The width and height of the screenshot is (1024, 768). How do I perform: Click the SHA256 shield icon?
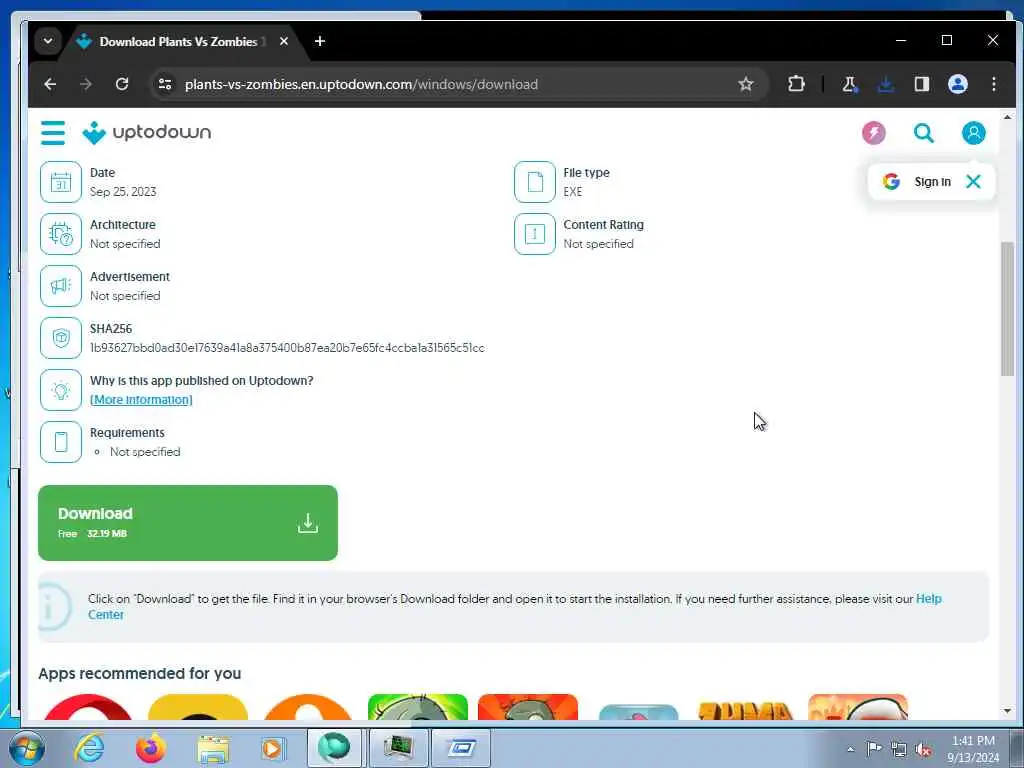coord(61,338)
